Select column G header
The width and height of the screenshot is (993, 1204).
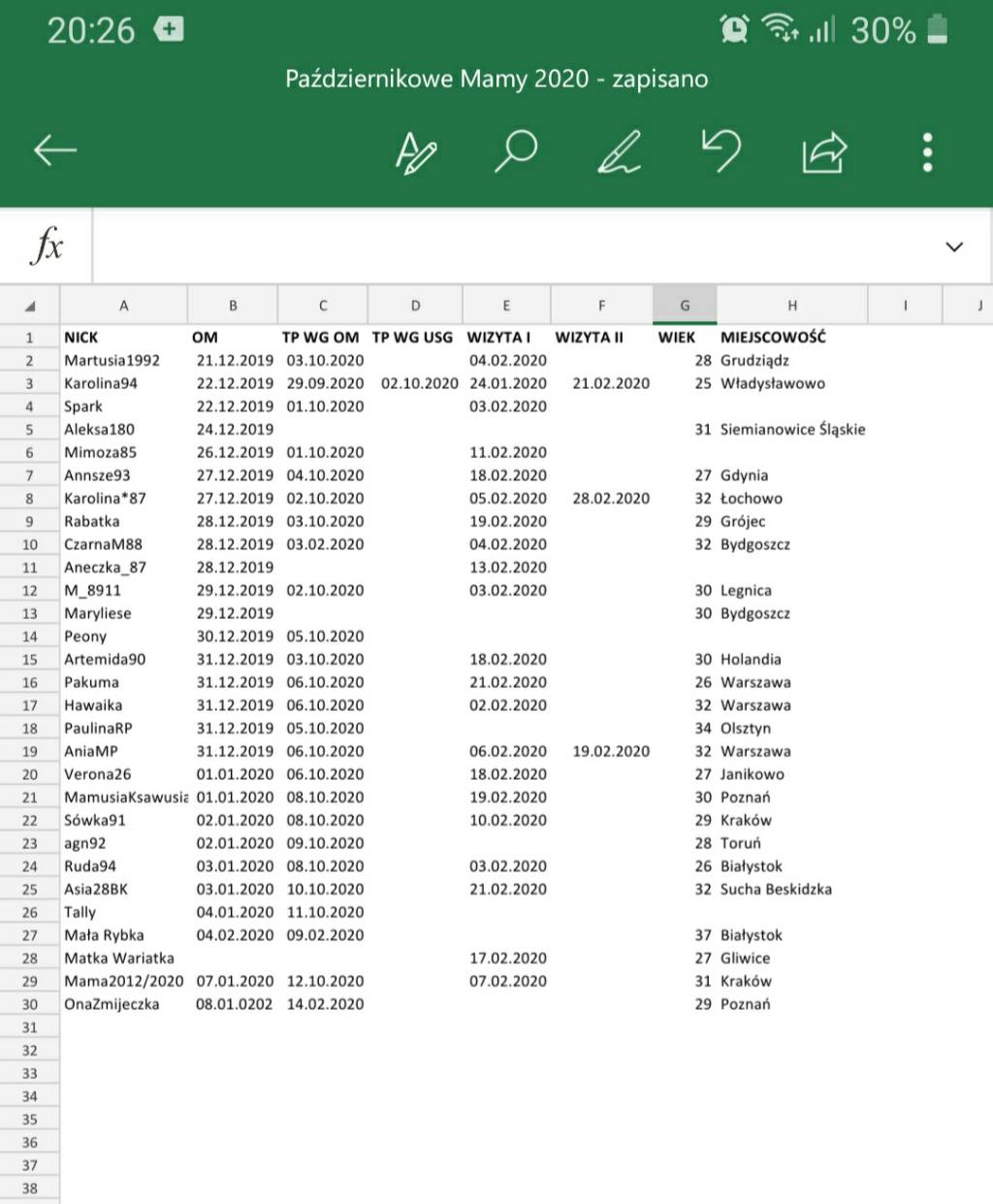(685, 306)
